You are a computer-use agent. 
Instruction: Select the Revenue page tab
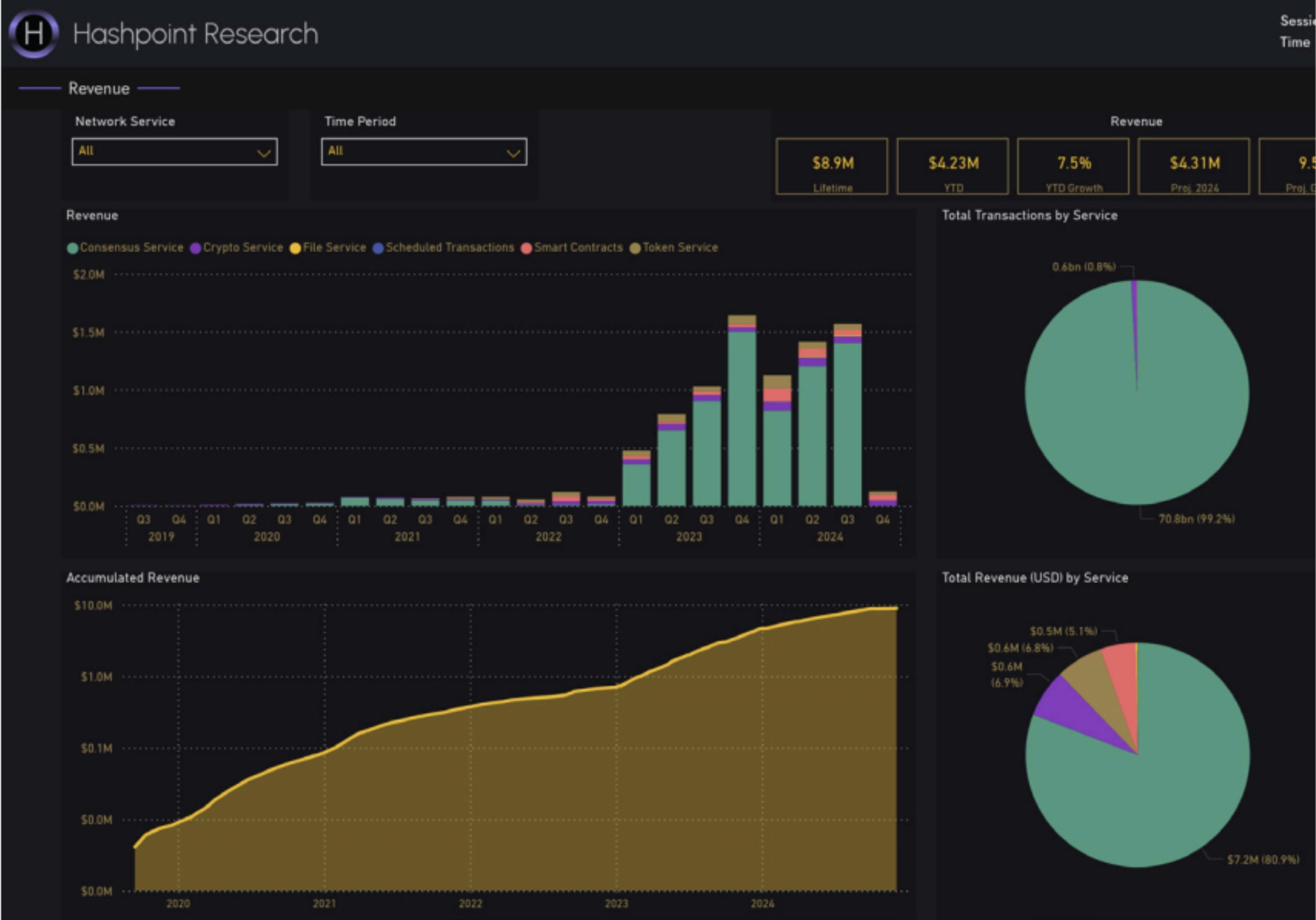(98, 88)
